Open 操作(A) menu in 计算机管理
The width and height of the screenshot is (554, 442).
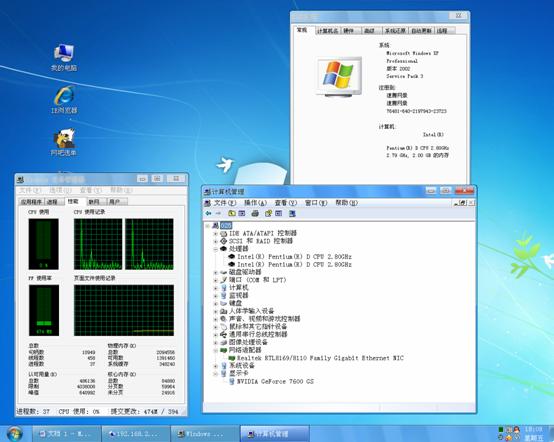pyautogui.click(x=255, y=203)
